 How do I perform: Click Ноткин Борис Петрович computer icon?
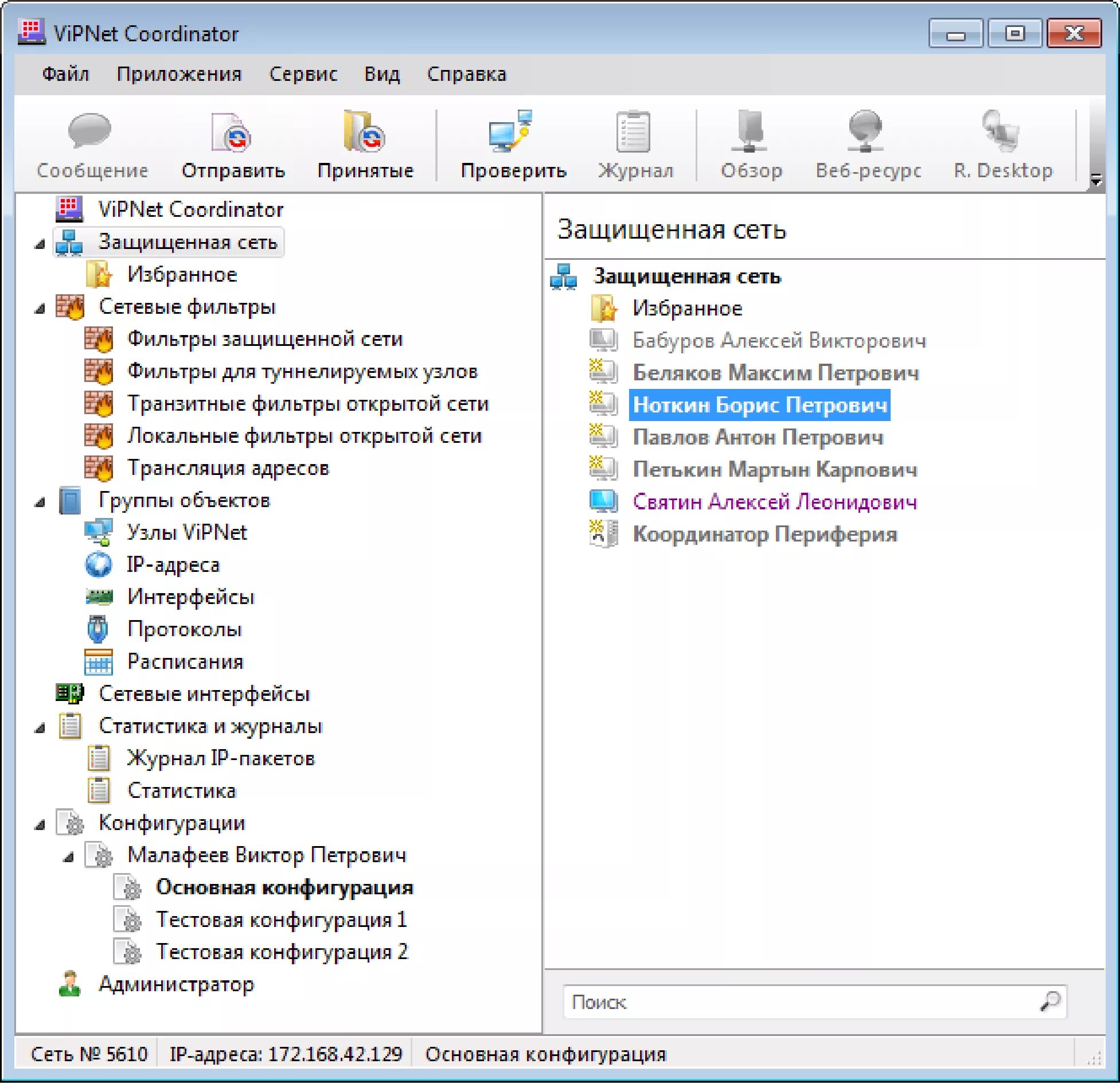603,404
